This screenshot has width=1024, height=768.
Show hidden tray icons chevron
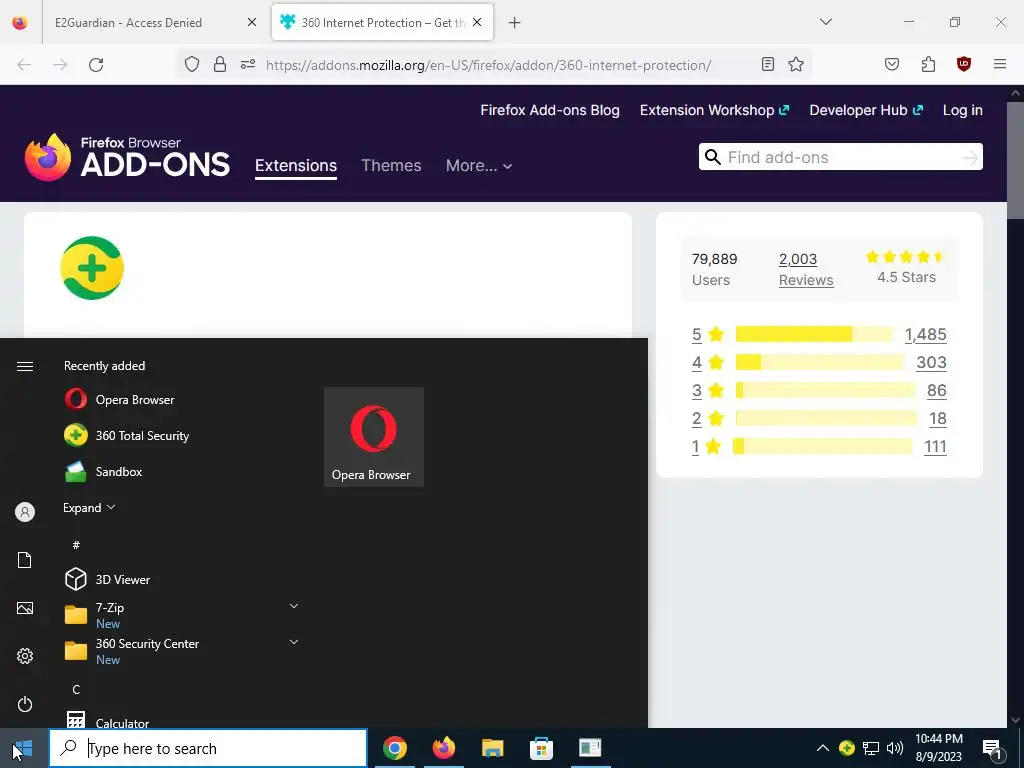[823, 748]
